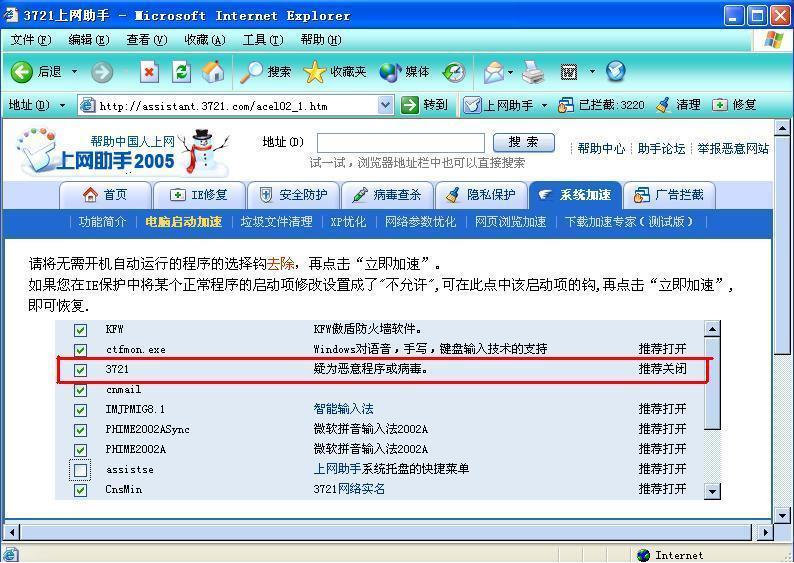Image resolution: width=794 pixels, height=563 pixels.
Task: Open the Search (搜索) toolbar button
Action: [x=266, y=72]
